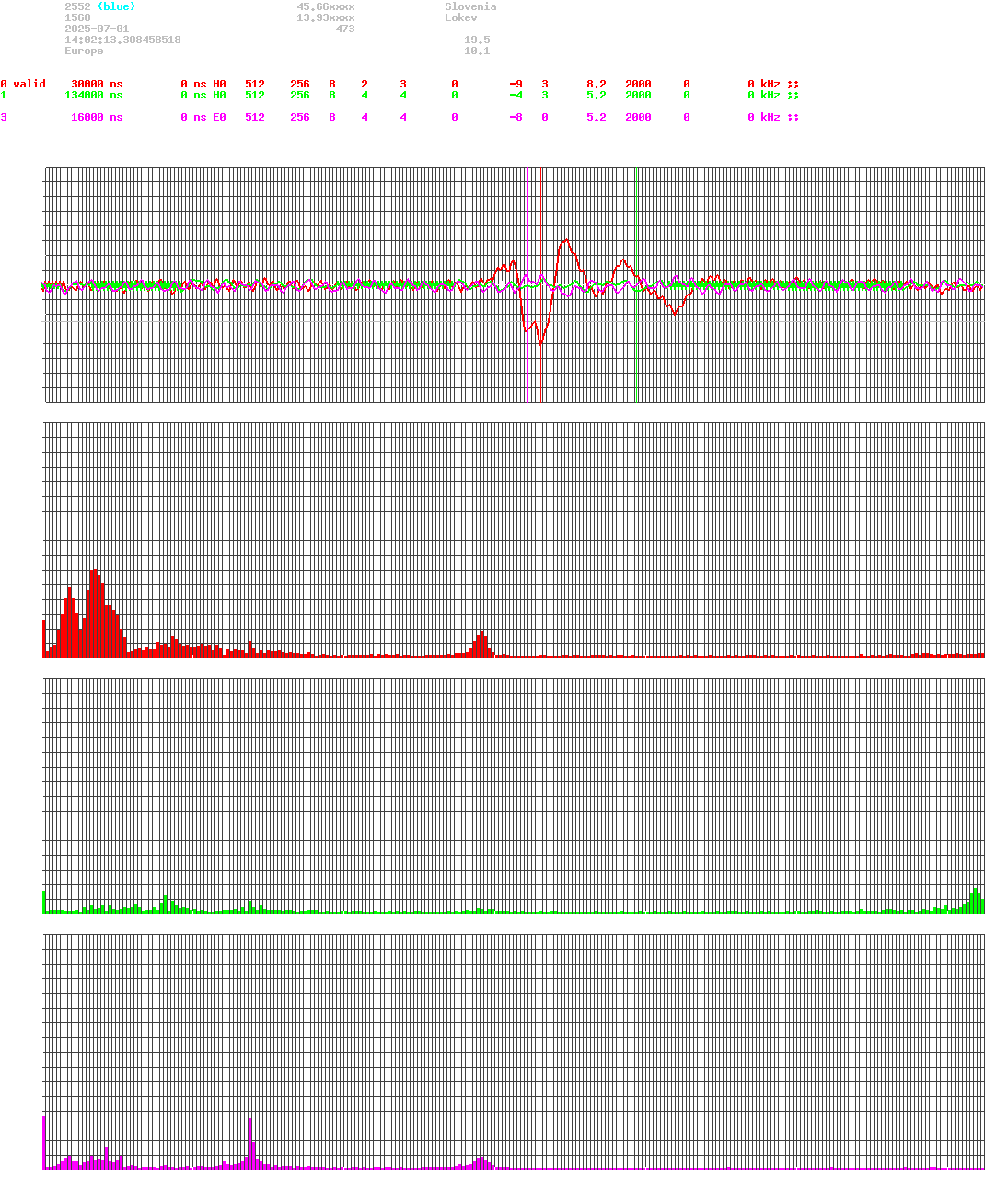Click the red '0 valid' channel label
The width and height of the screenshot is (1008, 1190).
pyautogui.click(x=23, y=84)
